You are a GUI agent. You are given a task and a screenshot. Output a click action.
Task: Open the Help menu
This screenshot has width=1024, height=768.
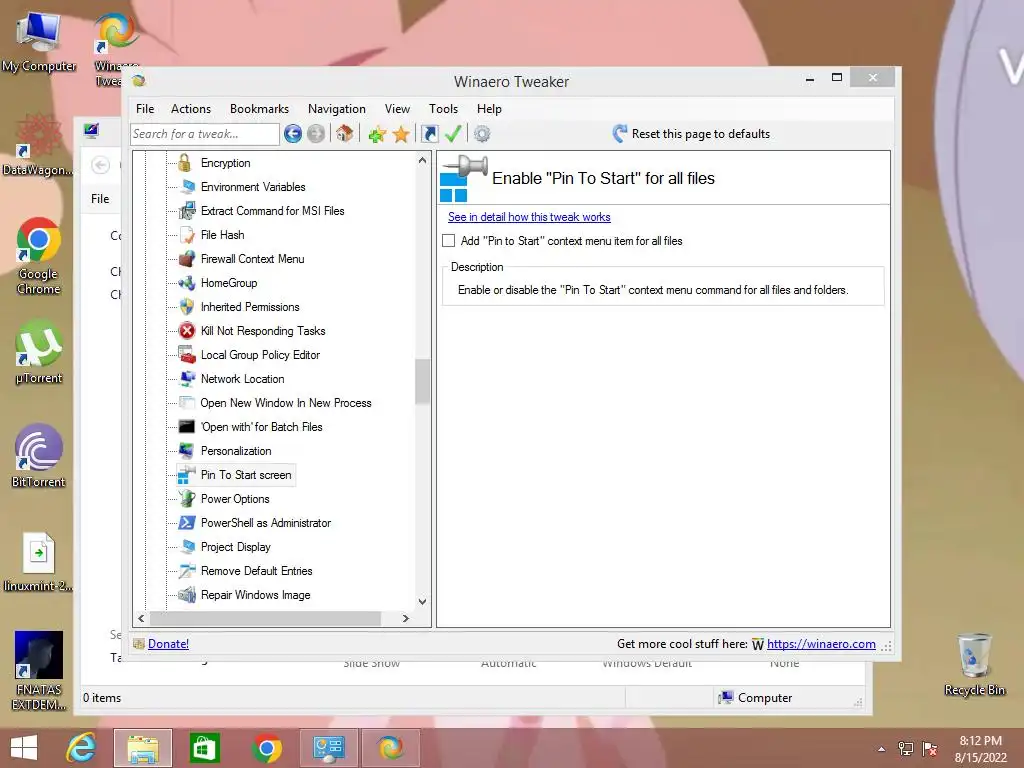coord(488,109)
